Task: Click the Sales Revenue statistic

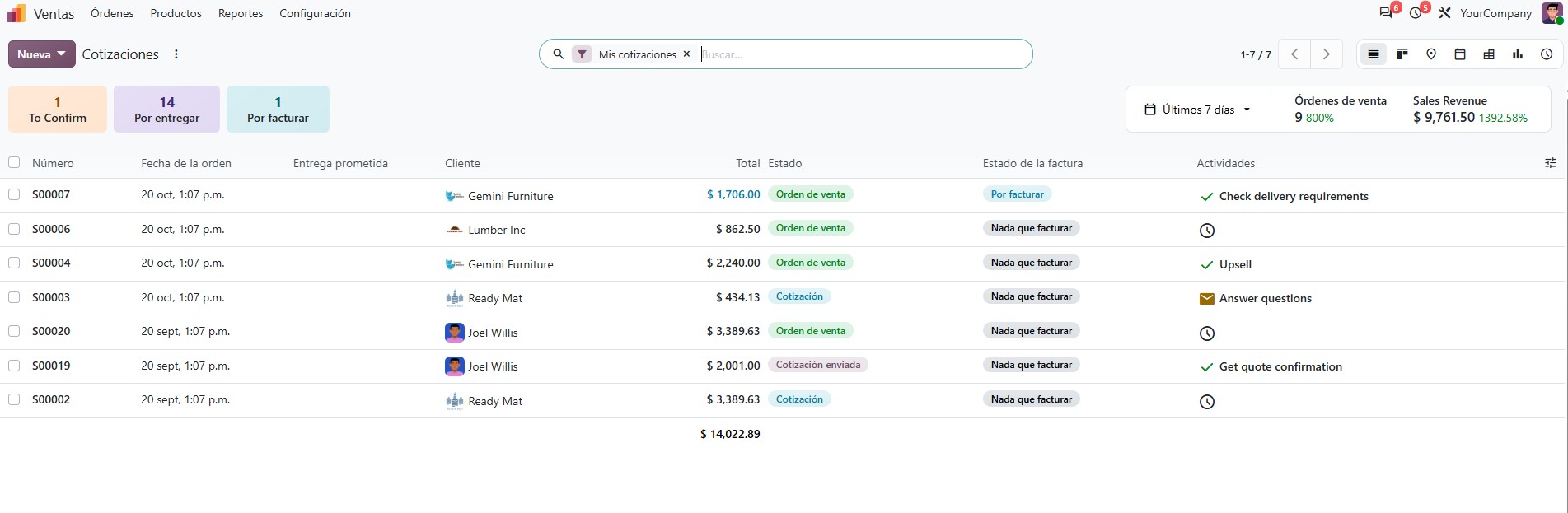Action: click(1470, 109)
